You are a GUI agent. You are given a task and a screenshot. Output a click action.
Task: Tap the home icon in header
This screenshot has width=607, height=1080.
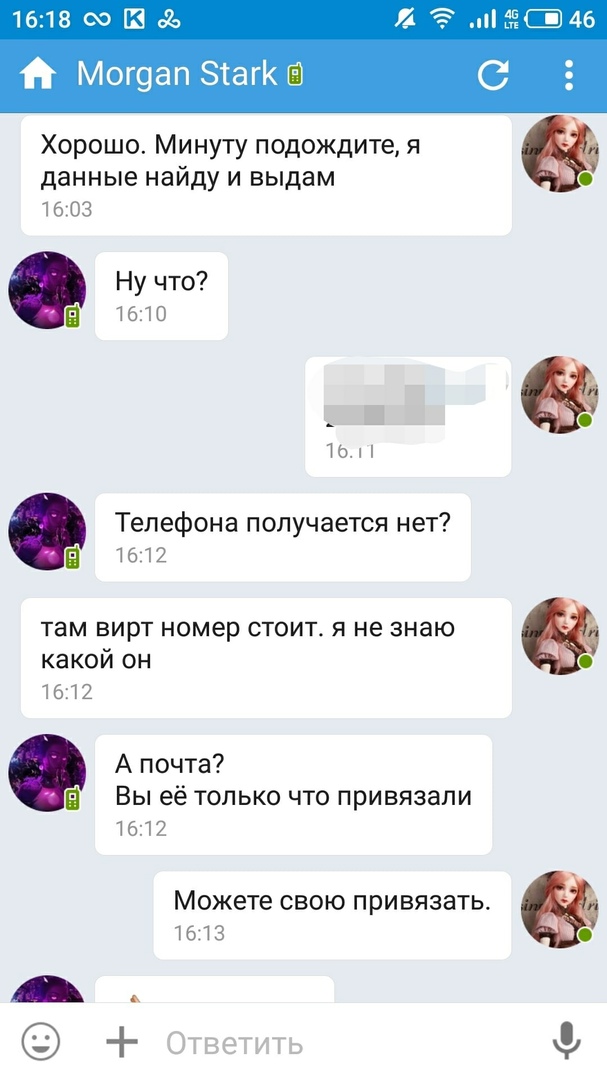38,74
